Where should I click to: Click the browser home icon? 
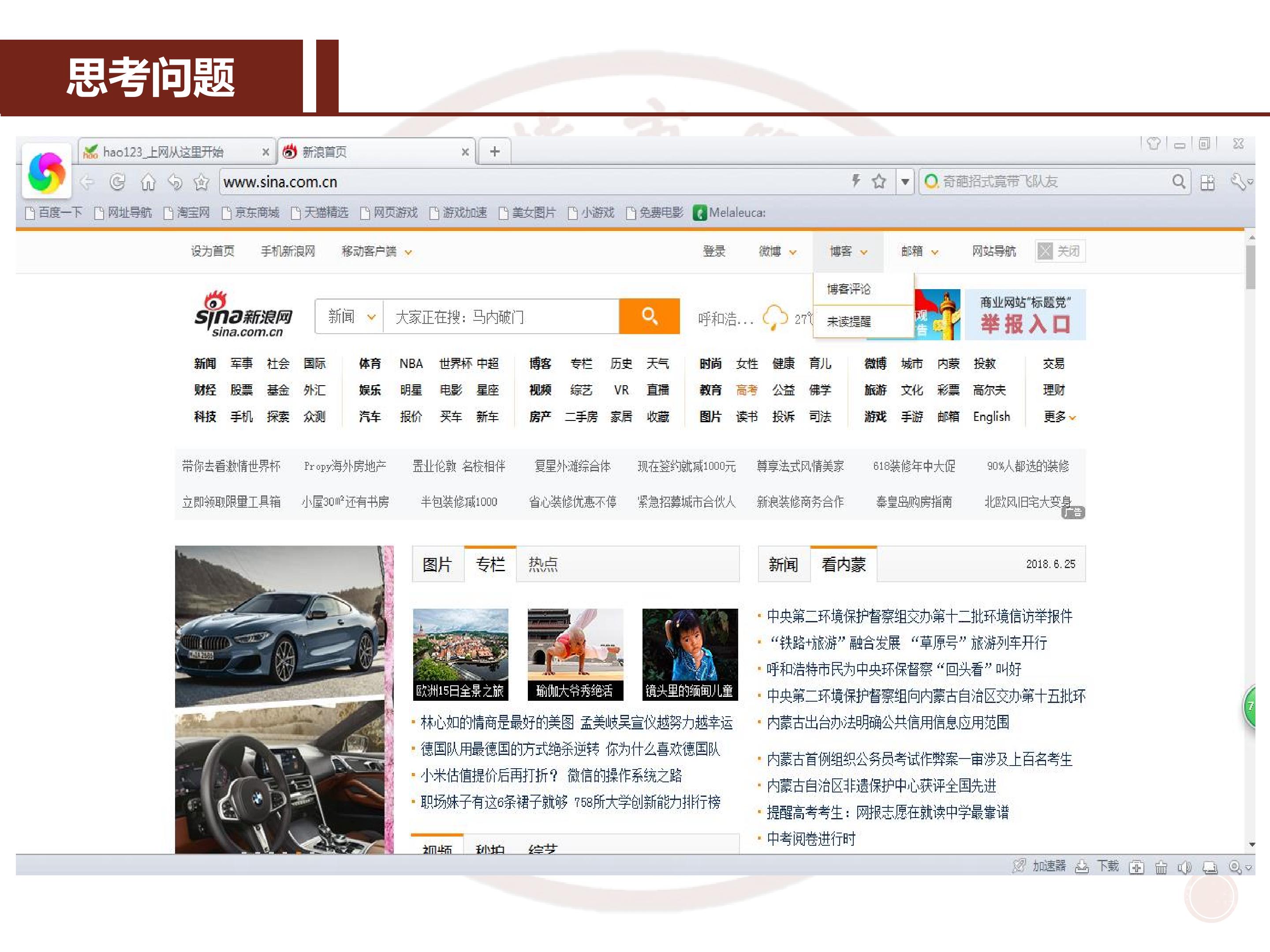(148, 182)
